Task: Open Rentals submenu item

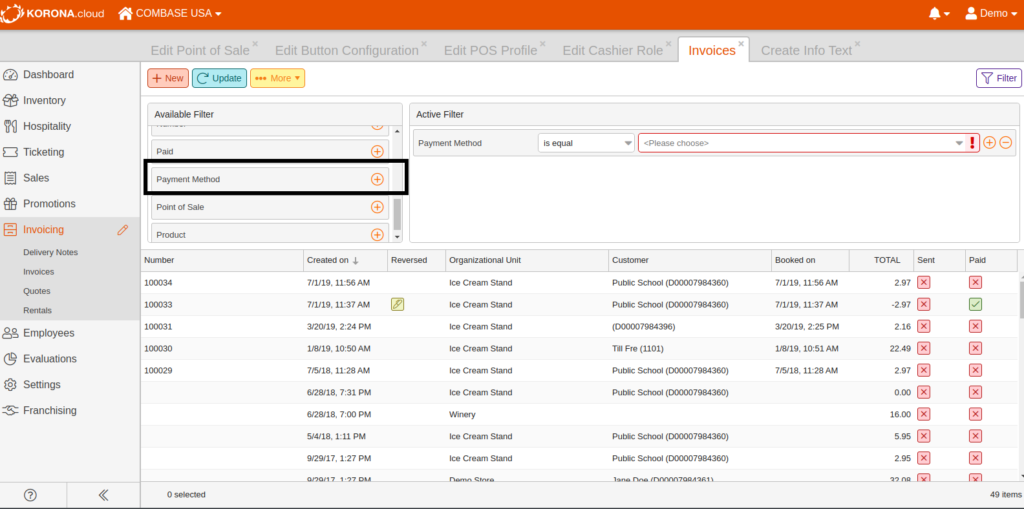Action: [37, 310]
